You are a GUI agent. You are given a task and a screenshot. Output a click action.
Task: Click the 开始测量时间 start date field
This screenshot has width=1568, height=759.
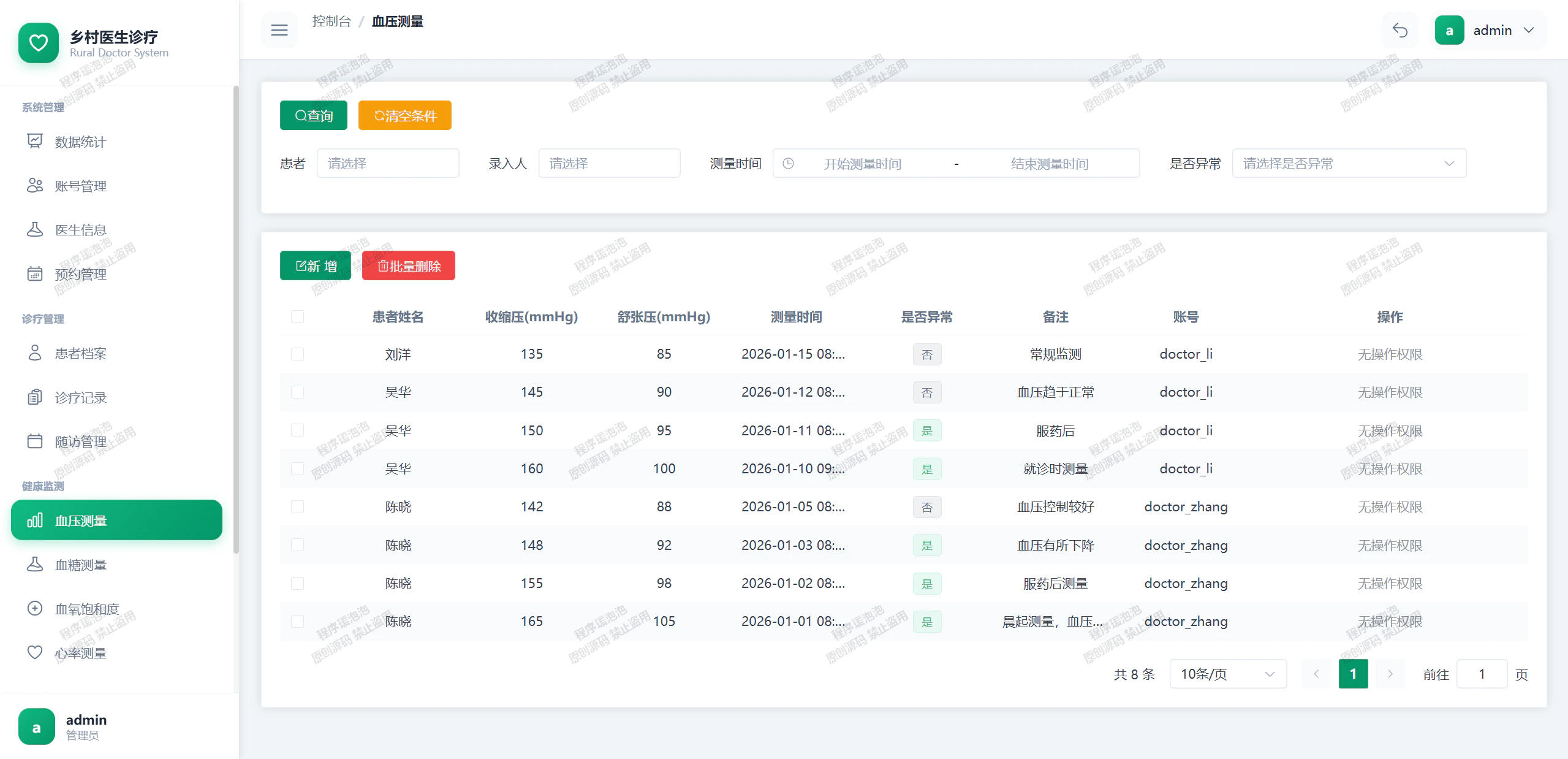point(862,164)
